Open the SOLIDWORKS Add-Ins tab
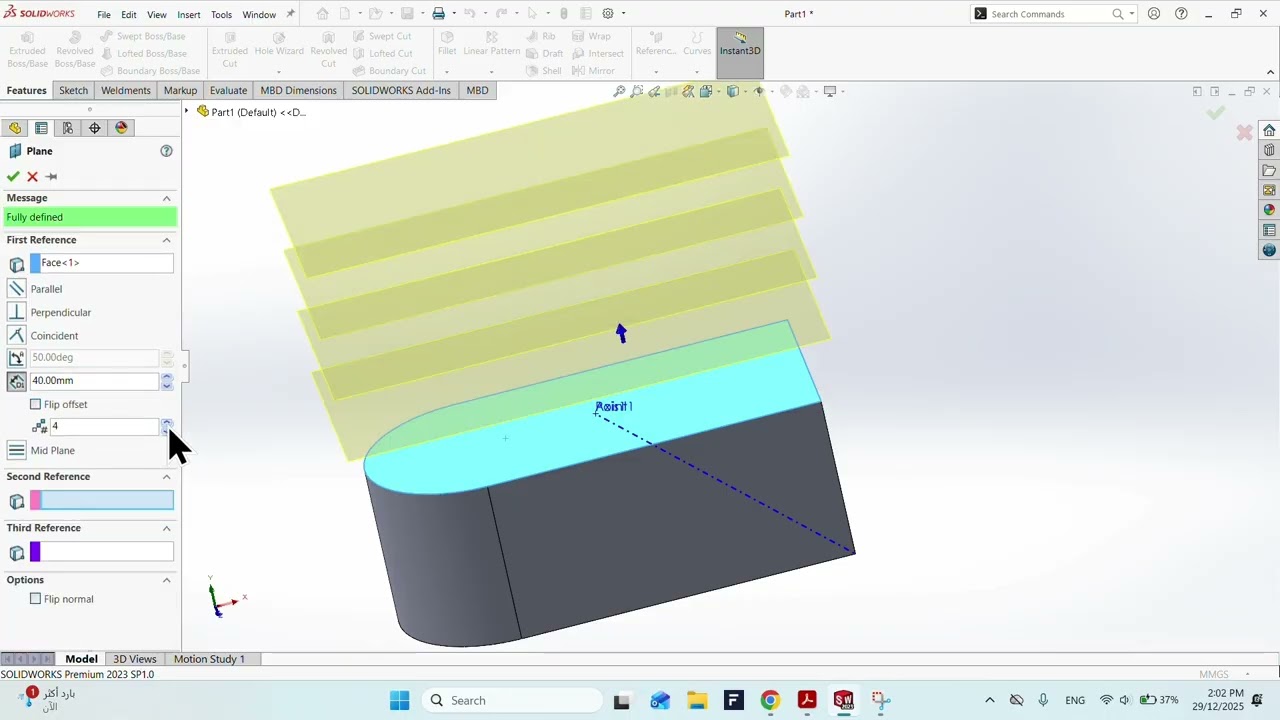 tap(401, 90)
